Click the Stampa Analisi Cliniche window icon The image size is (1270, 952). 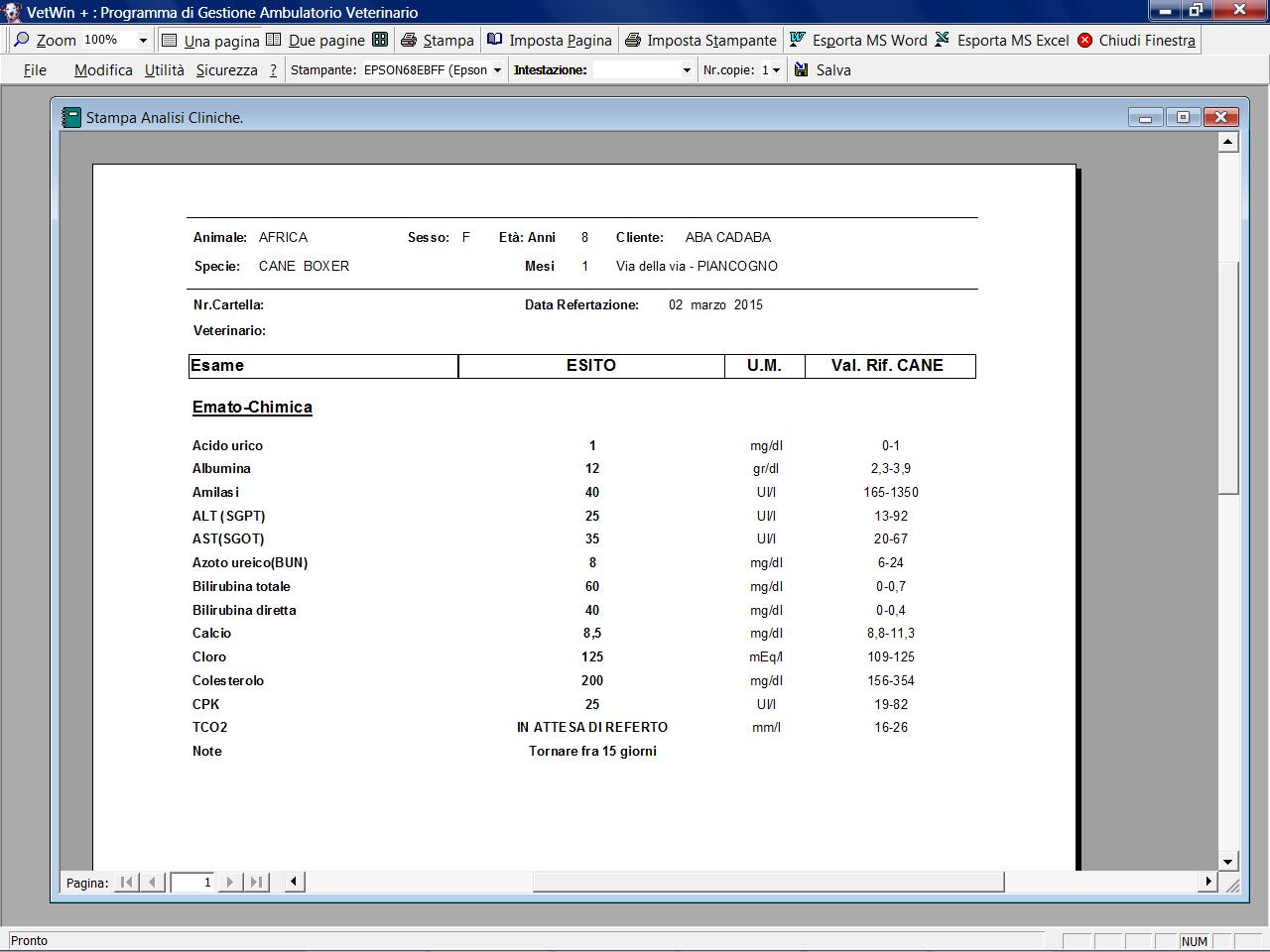pyautogui.click(x=71, y=117)
